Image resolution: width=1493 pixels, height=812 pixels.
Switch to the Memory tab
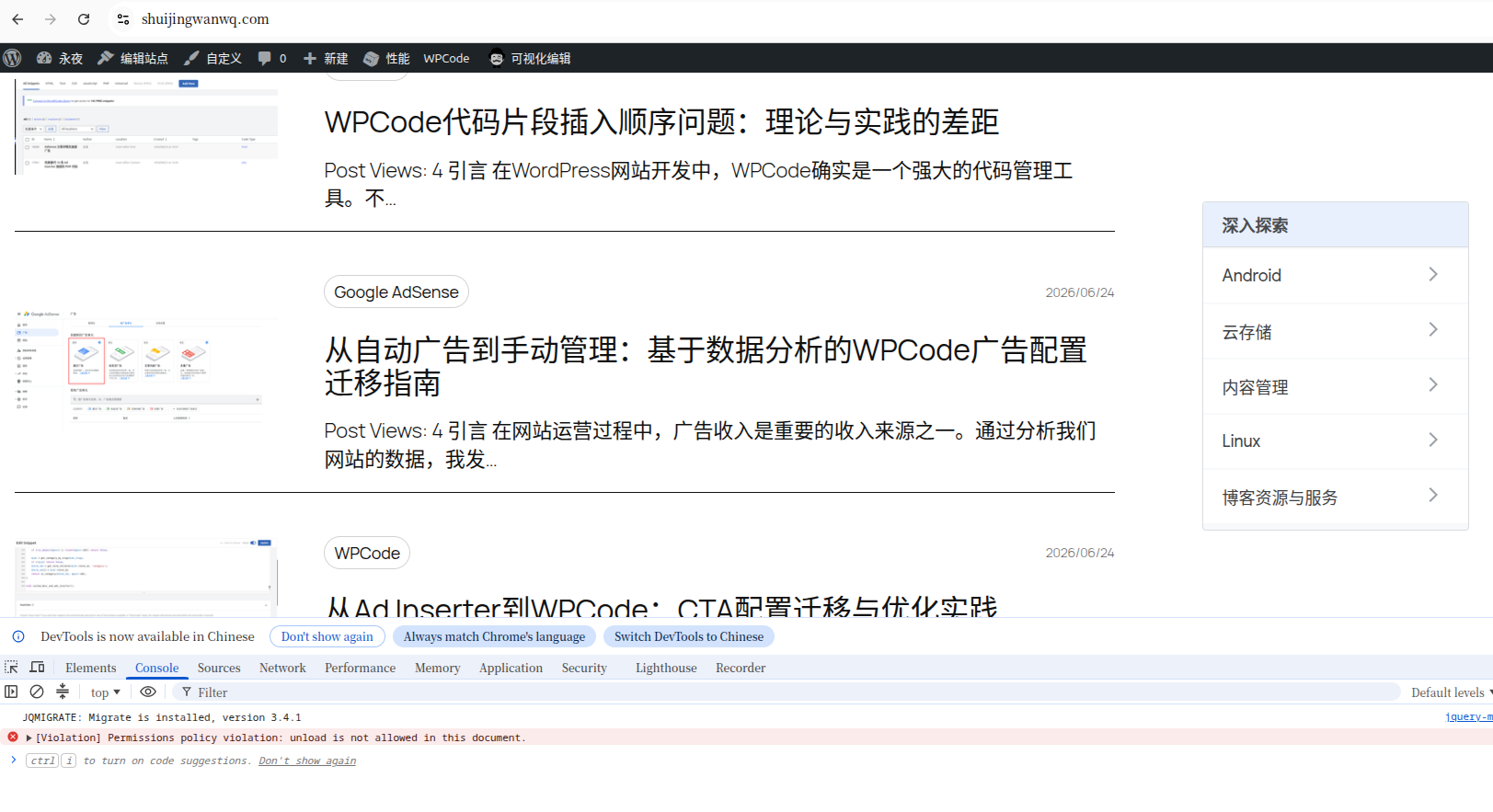coord(438,668)
